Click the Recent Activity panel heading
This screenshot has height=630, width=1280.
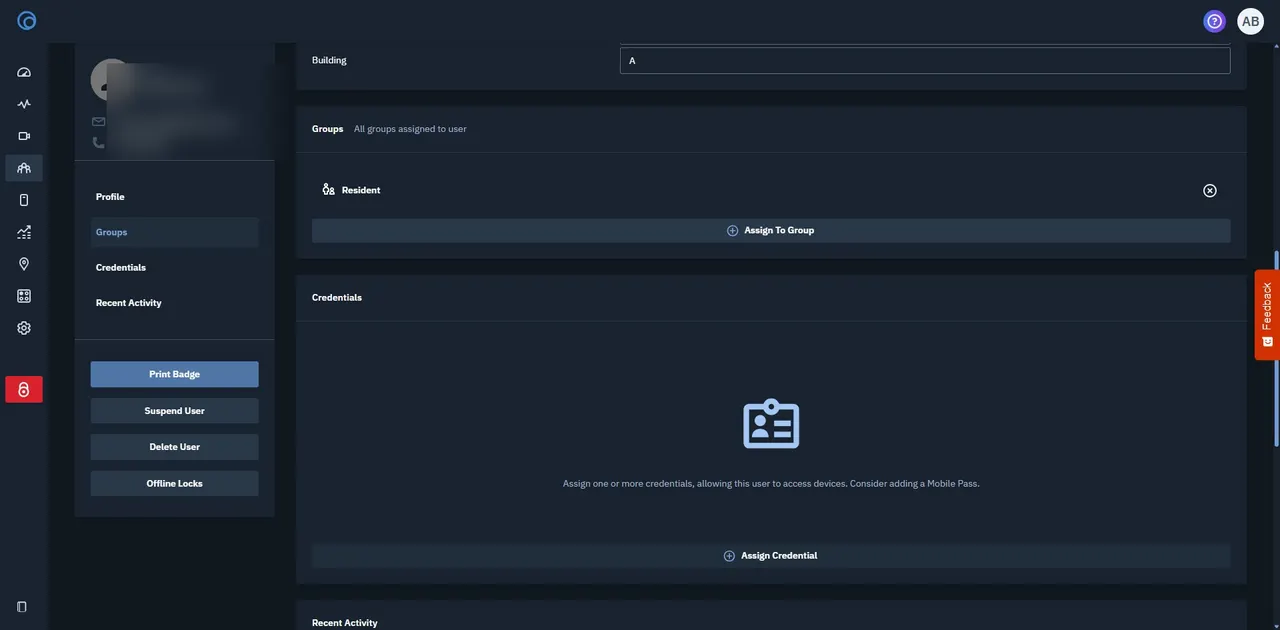tap(345, 623)
